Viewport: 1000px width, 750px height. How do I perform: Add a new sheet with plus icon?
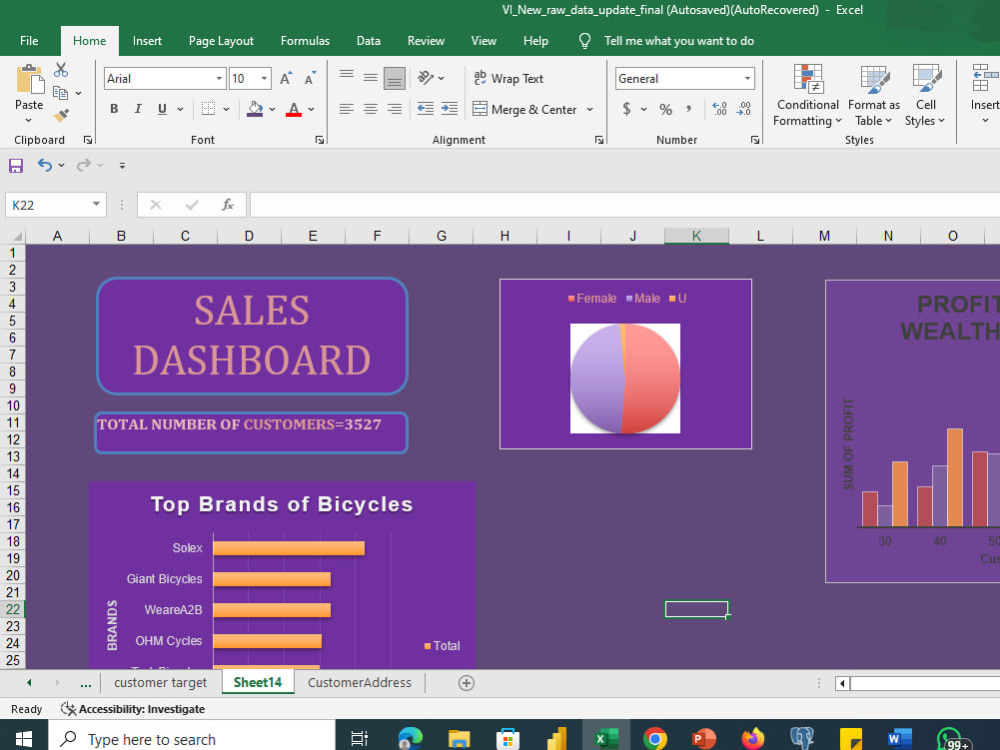pyautogui.click(x=466, y=683)
